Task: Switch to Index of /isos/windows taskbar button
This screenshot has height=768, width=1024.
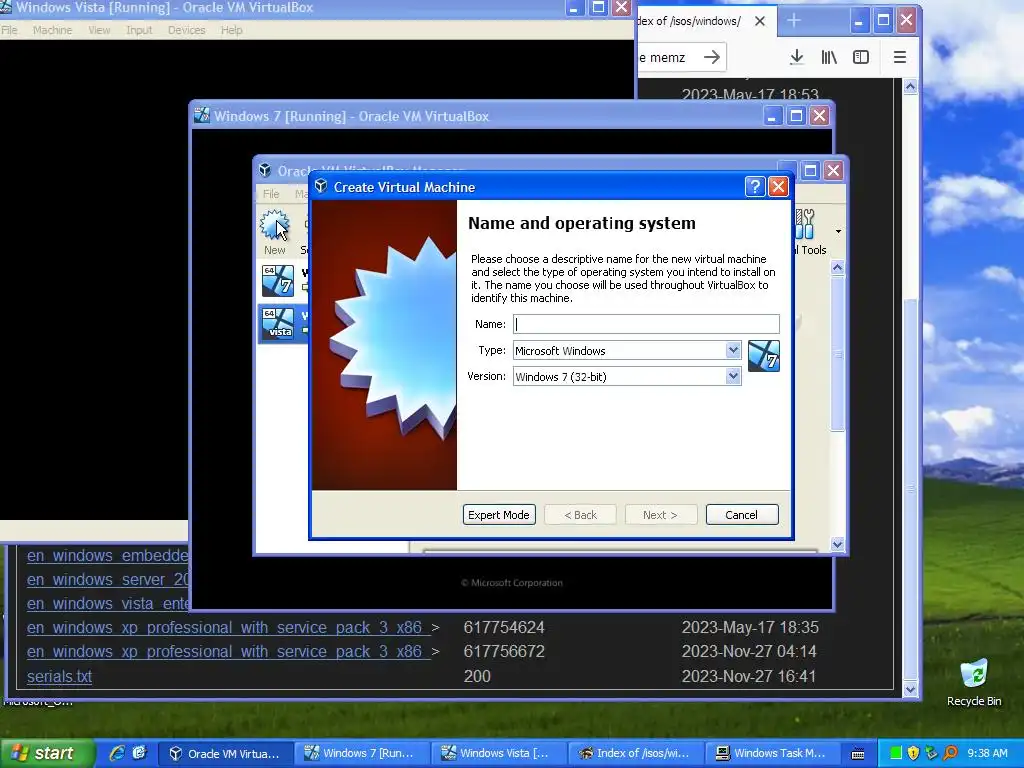Action: [633, 754]
